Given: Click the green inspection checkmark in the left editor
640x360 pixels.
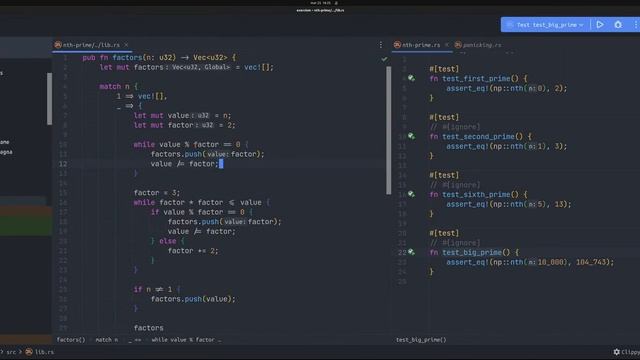Looking at the screenshot, I should pyautogui.click(x=384, y=59).
